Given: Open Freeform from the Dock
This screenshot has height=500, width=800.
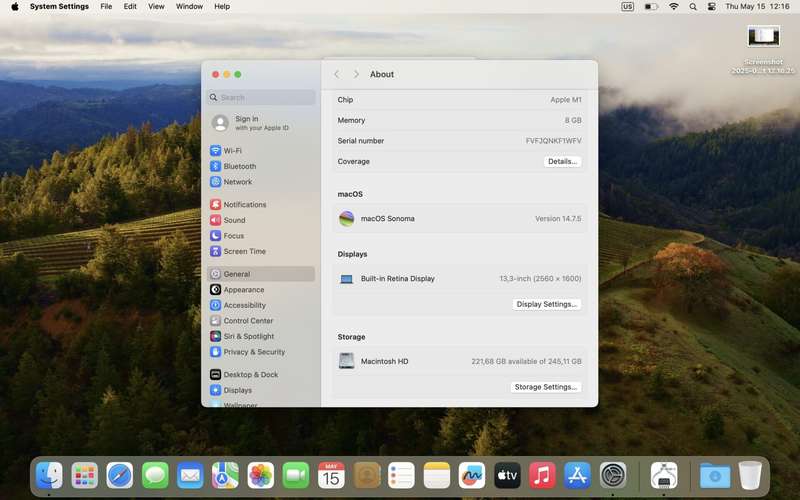Looking at the screenshot, I should coord(472,476).
